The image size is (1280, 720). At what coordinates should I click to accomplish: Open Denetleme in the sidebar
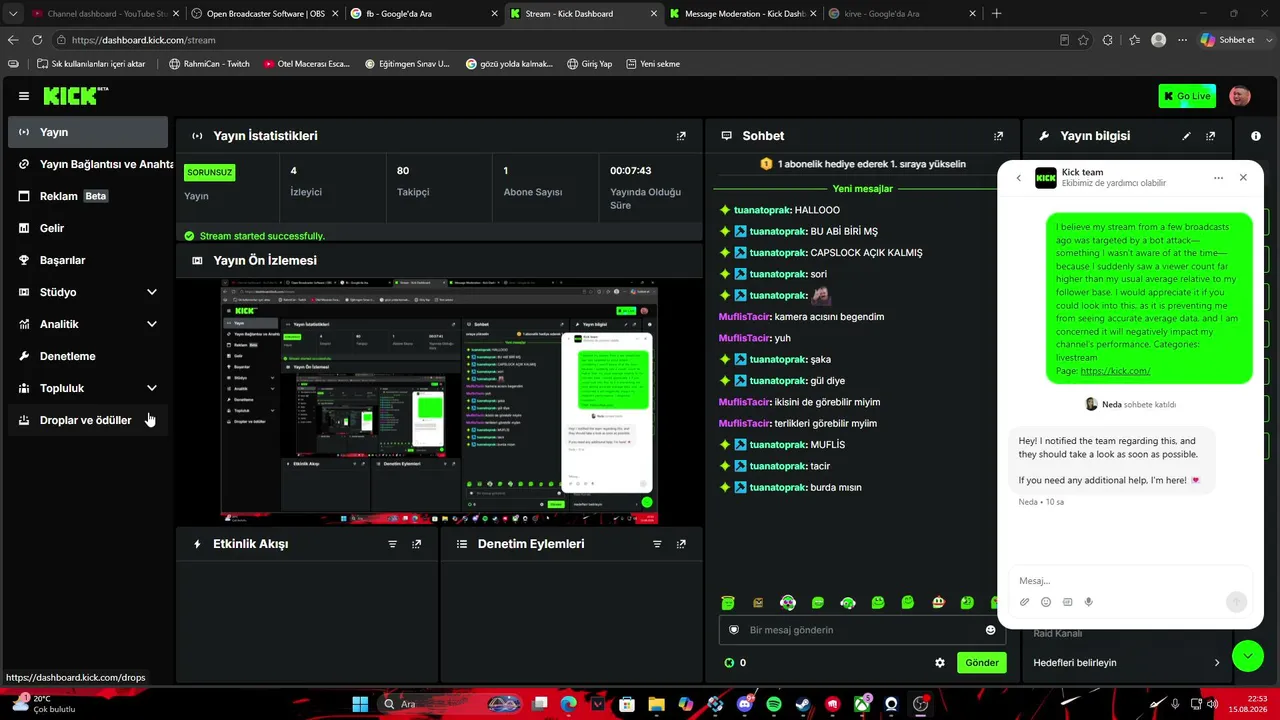point(88,356)
